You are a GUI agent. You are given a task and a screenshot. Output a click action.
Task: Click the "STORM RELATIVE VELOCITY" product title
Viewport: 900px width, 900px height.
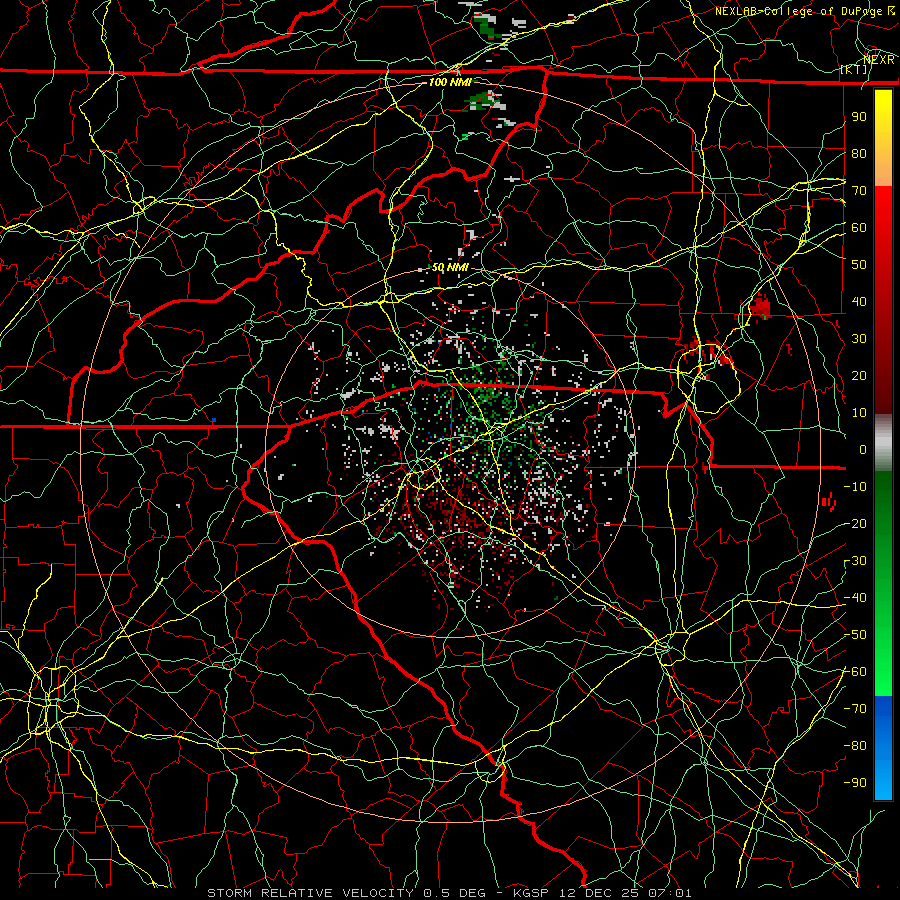point(310,893)
